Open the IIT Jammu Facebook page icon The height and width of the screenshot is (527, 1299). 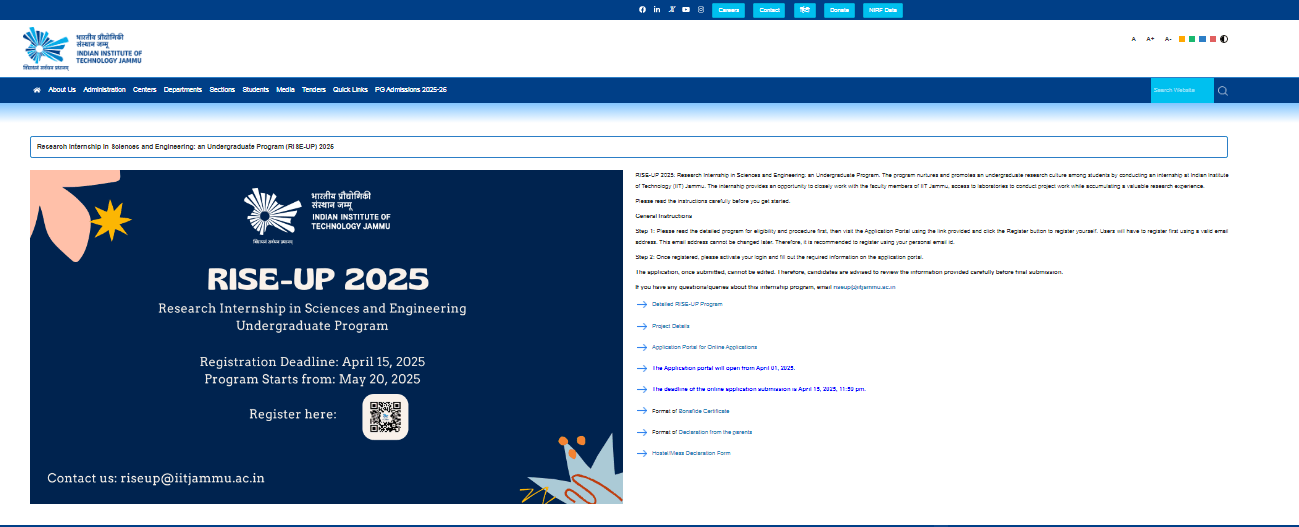click(642, 10)
